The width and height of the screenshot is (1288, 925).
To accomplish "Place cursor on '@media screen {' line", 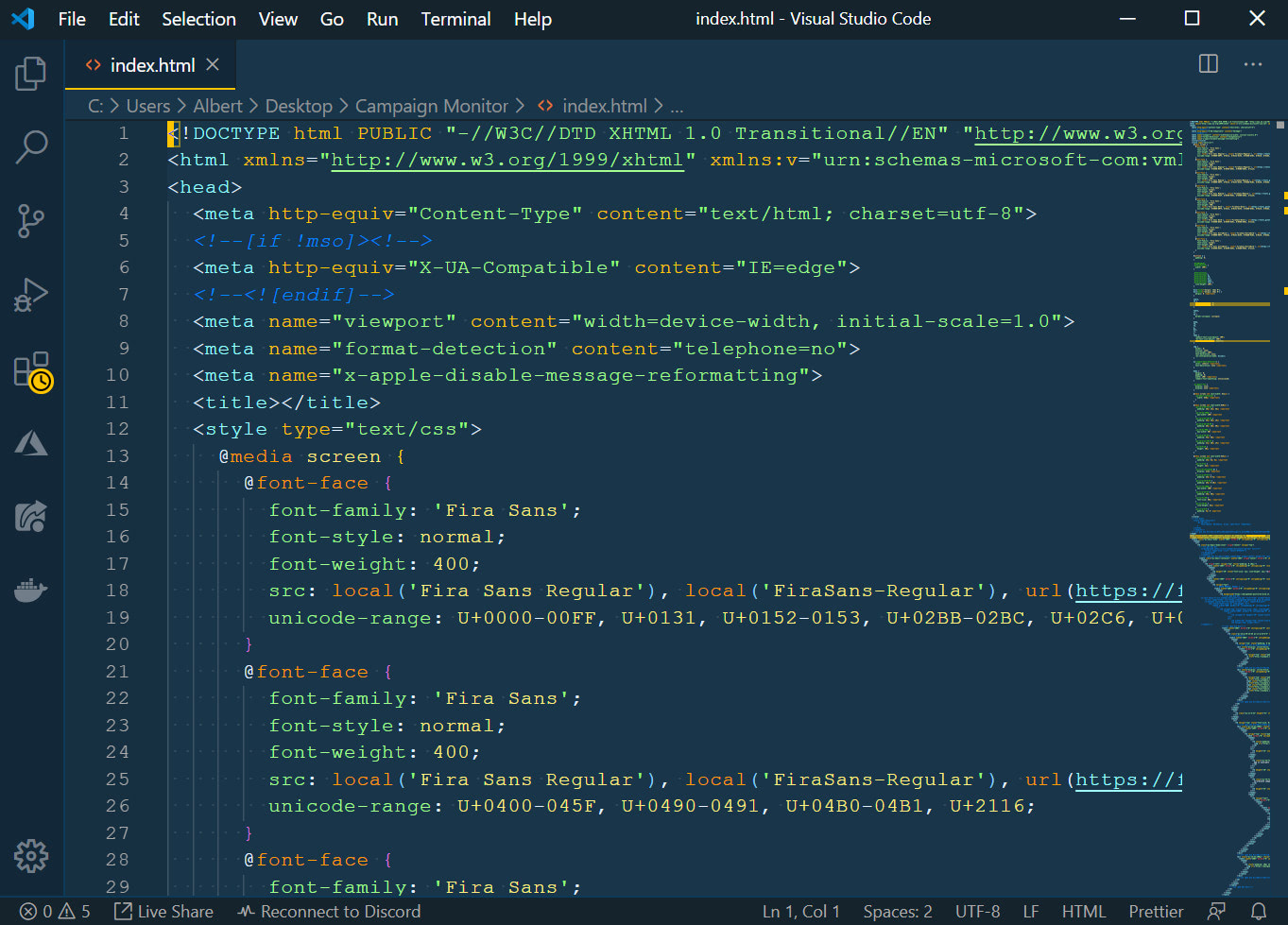I will click(x=312, y=456).
